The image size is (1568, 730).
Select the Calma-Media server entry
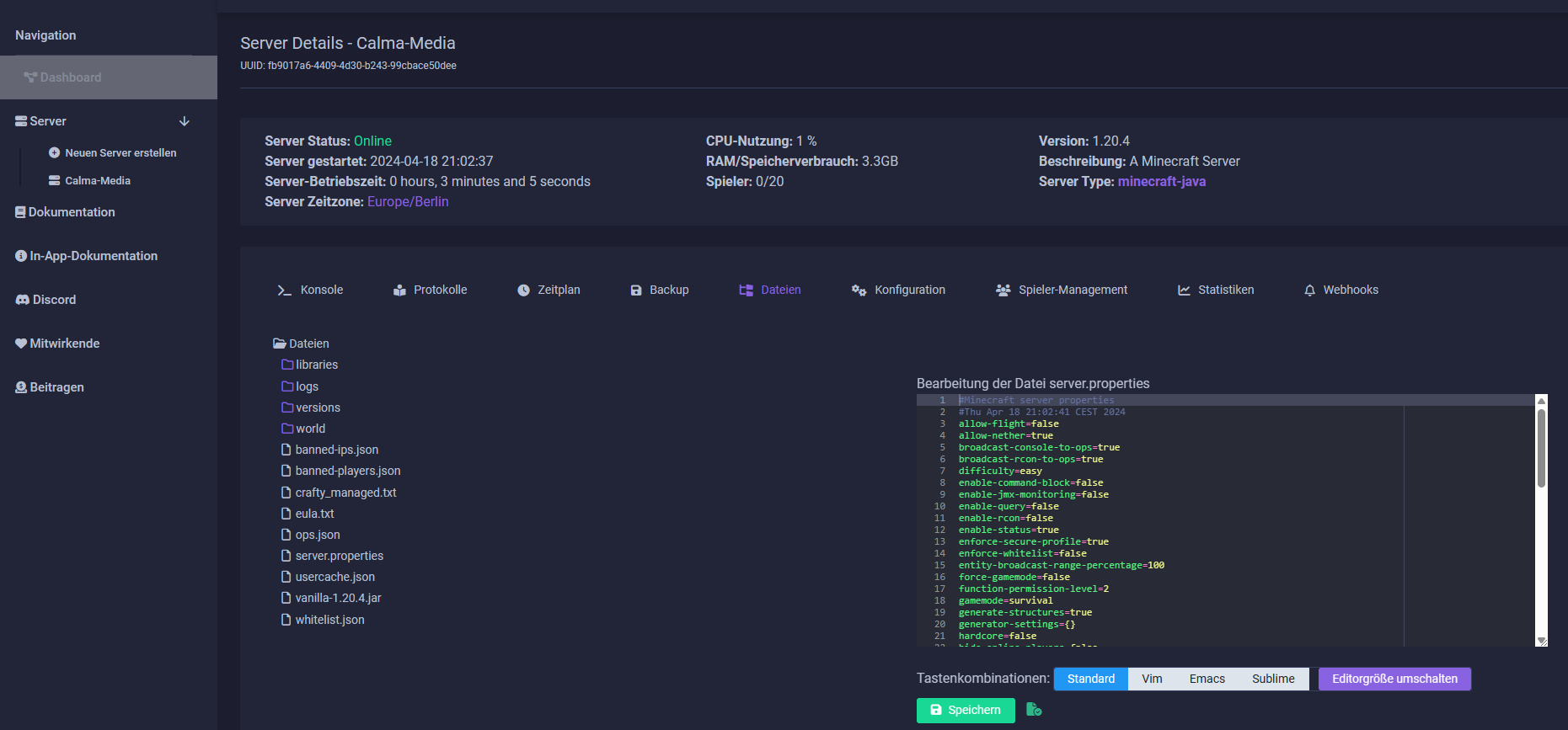point(98,181)
